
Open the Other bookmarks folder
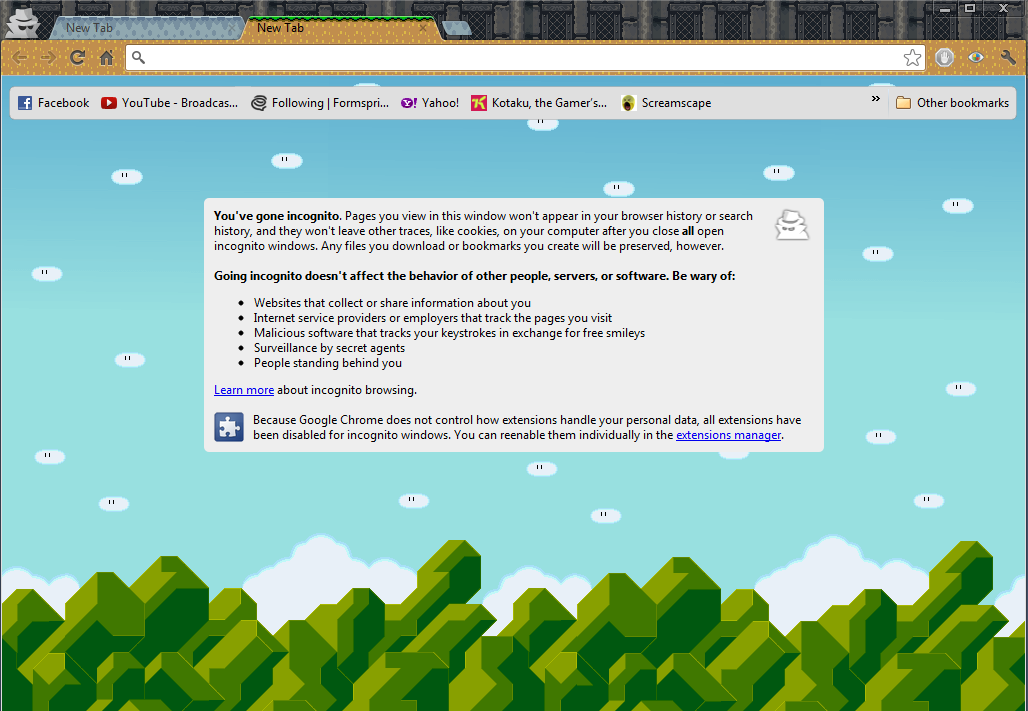click(953, 103)
